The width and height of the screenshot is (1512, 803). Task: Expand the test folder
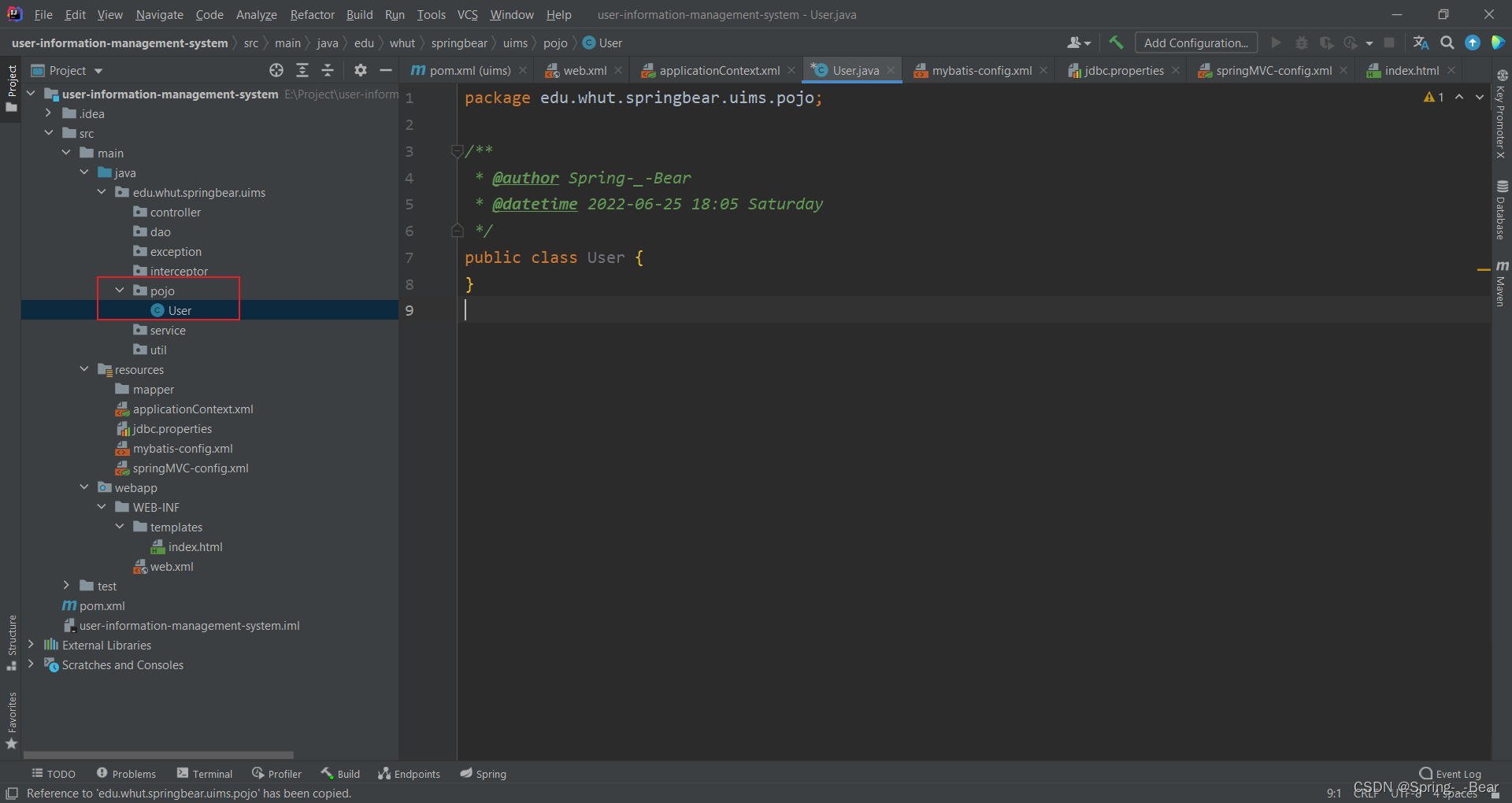coord(67,586)
